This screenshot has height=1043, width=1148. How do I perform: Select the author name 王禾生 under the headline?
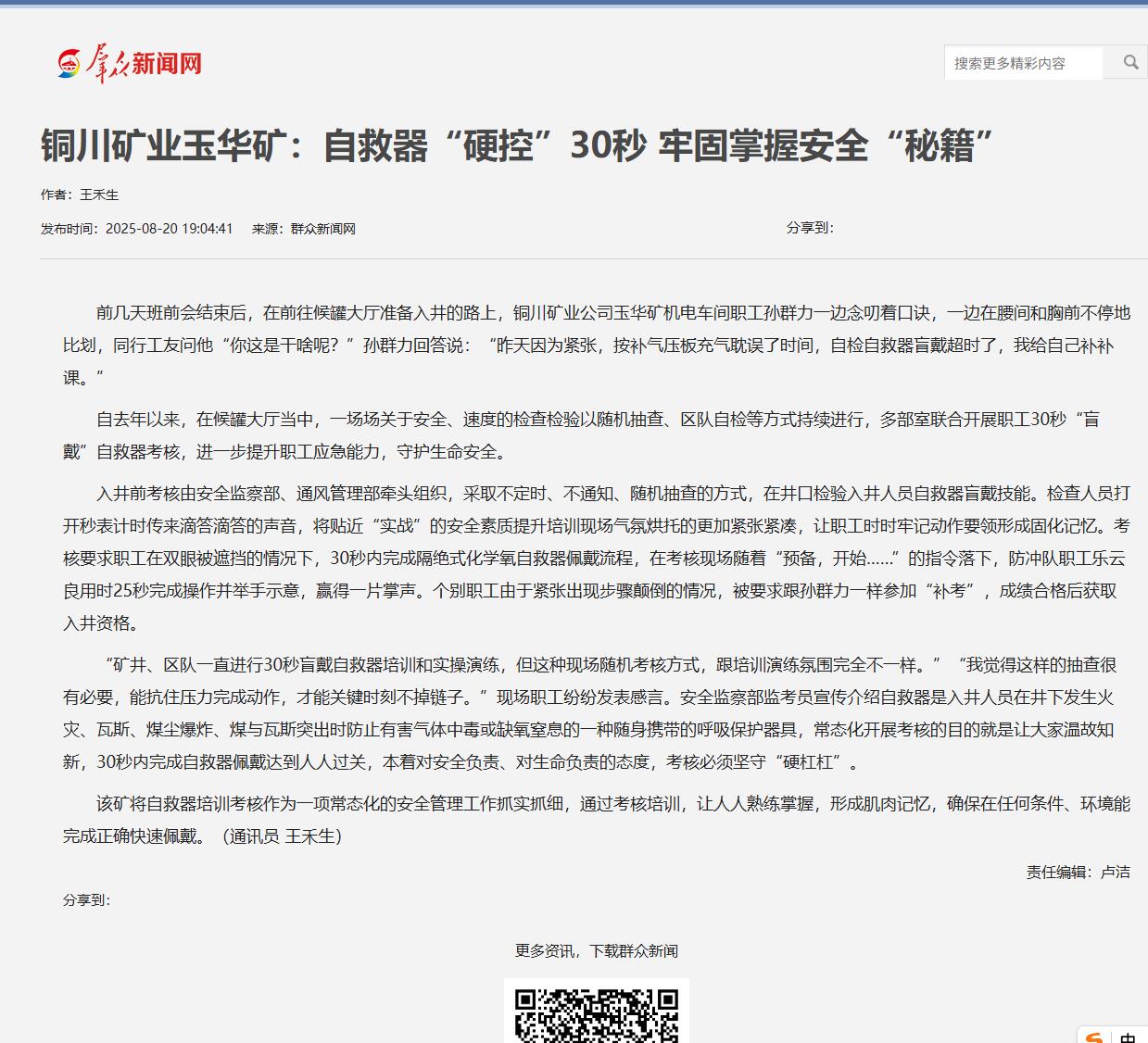pos(99,195)
